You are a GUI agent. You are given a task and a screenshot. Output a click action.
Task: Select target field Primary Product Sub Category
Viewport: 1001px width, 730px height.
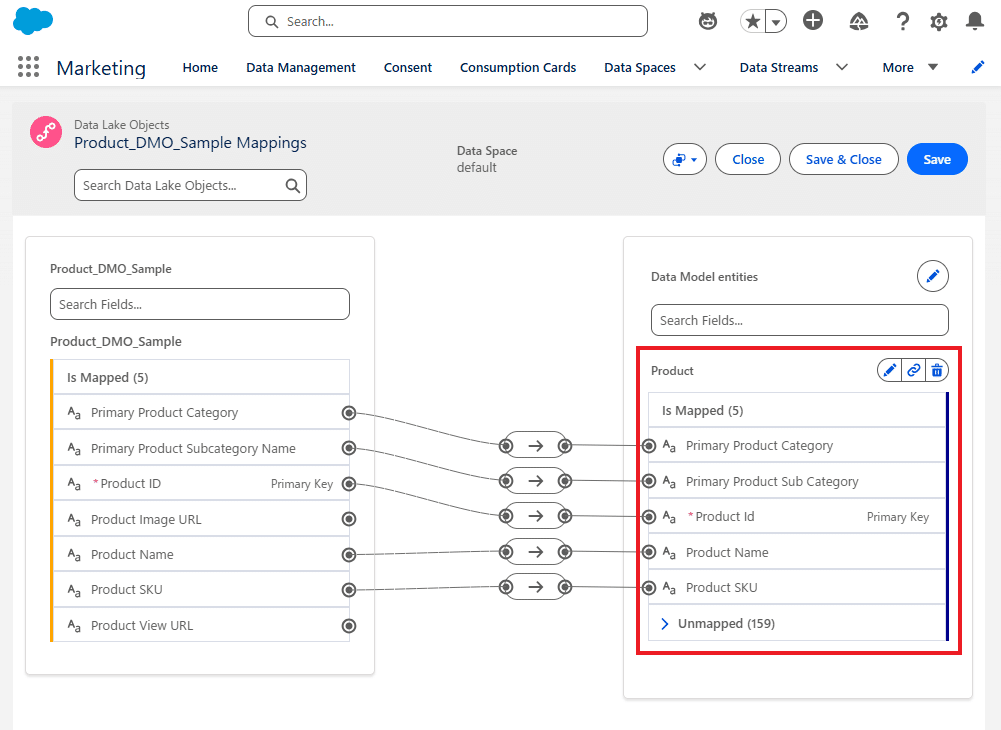(x=797, y=481)
